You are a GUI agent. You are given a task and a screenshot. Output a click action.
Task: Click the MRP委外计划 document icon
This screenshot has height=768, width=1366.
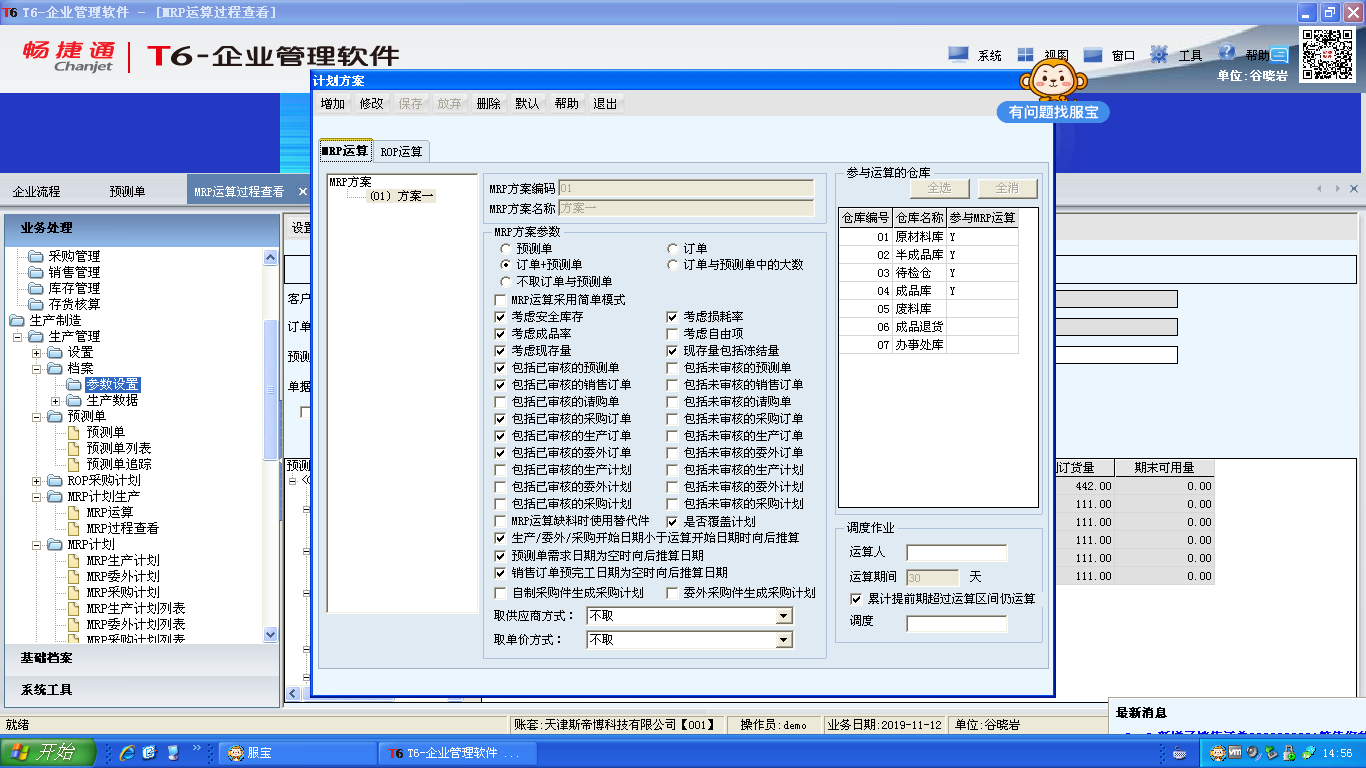(74, 576)
